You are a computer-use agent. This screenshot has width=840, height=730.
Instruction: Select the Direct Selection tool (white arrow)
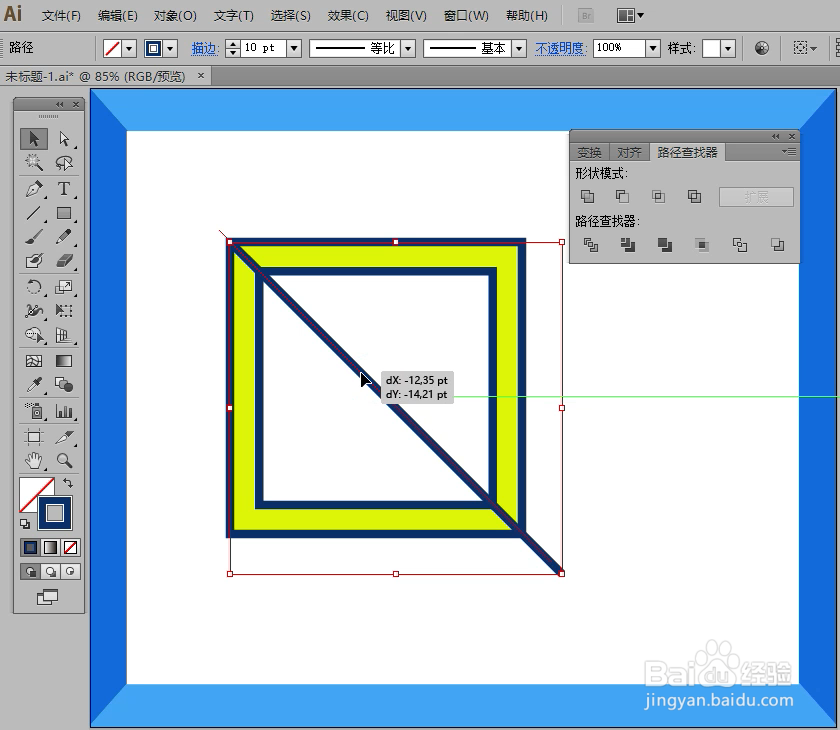pos(64,139)
